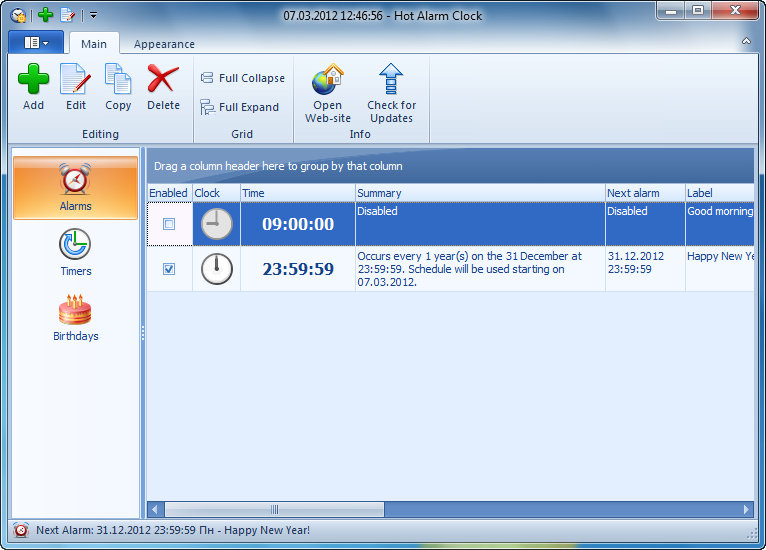Click Full Expand in Grid group
This screenshot has height=550, width=766.
[x=240, y=107]
